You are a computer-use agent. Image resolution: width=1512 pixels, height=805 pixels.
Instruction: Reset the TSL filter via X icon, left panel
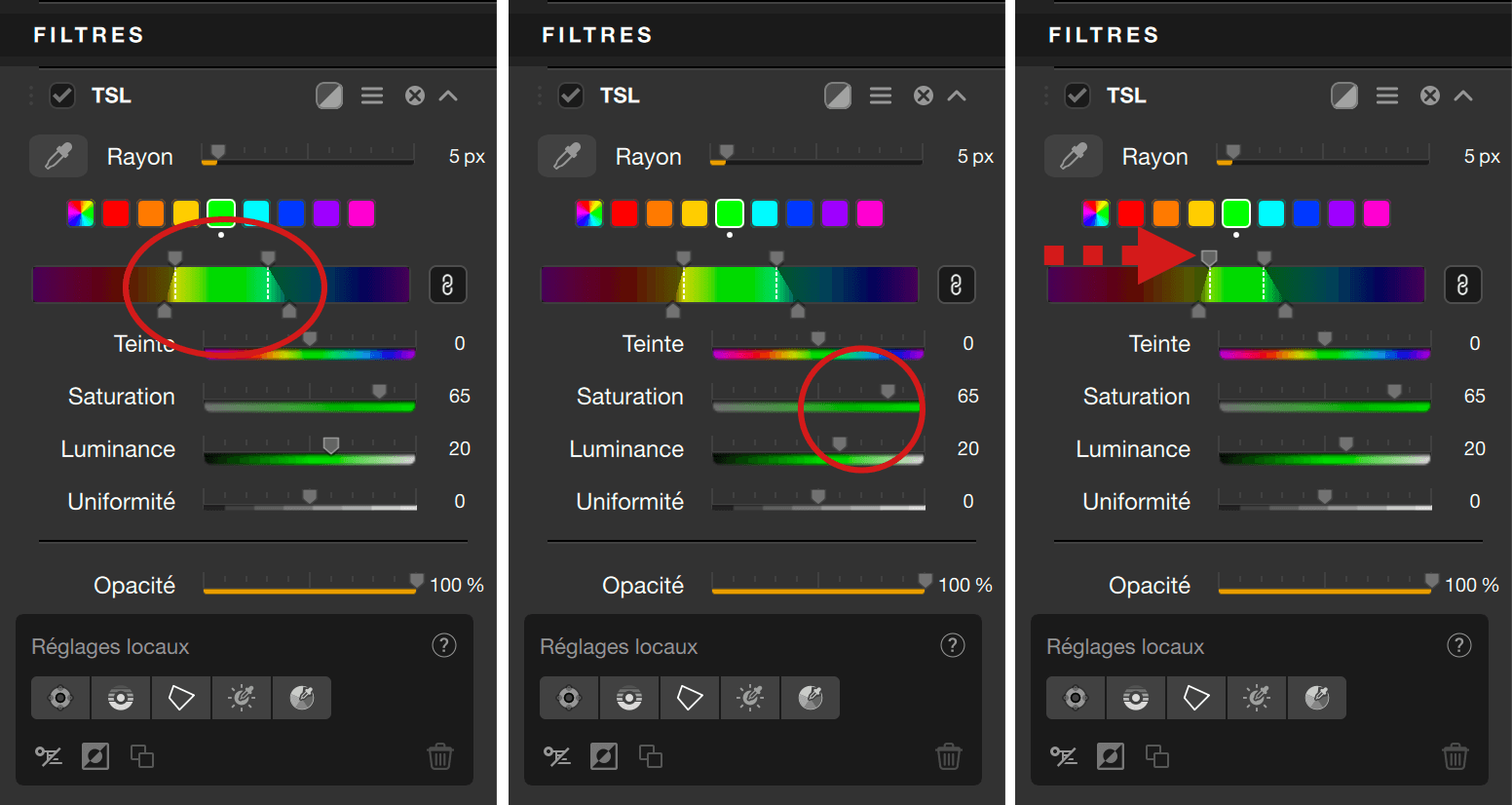click(x=415, y=96)
